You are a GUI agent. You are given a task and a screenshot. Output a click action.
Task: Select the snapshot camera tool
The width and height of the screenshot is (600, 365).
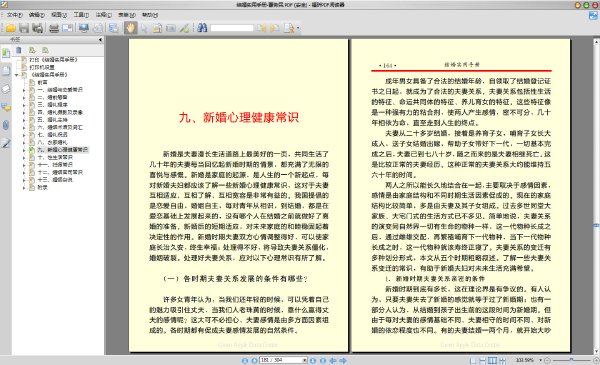[x=171, y=28]
